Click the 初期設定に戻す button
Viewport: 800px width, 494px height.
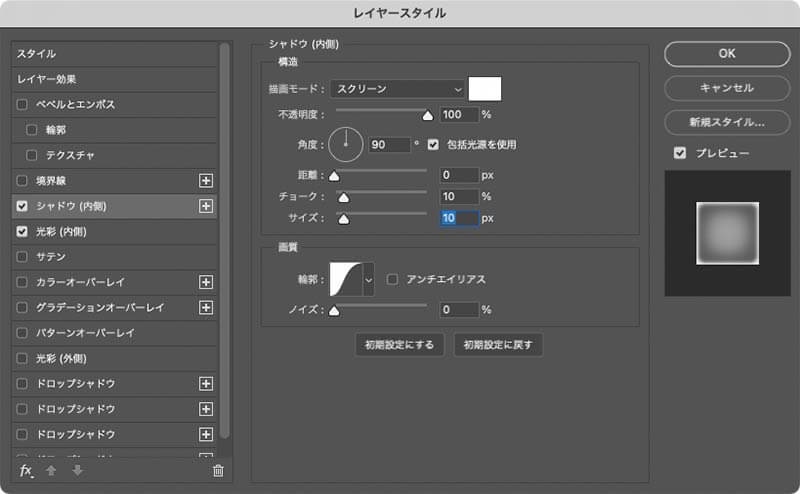pos(498,345)
